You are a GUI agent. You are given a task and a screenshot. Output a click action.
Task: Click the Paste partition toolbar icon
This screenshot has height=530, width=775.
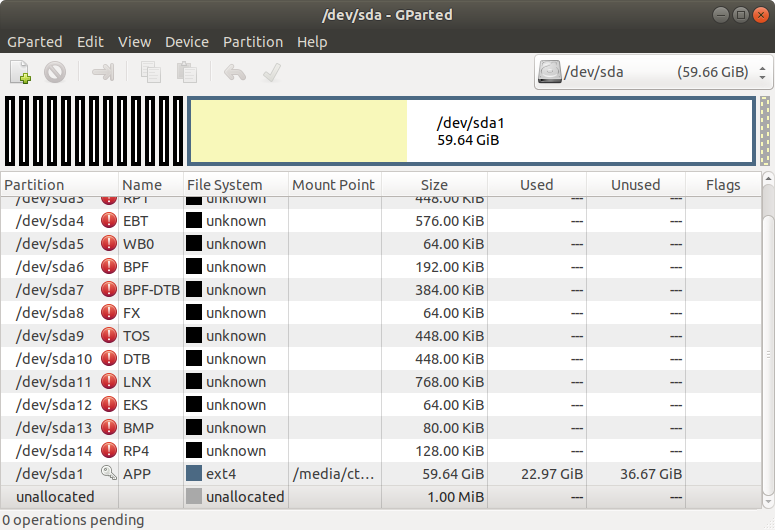coord(187,72)
